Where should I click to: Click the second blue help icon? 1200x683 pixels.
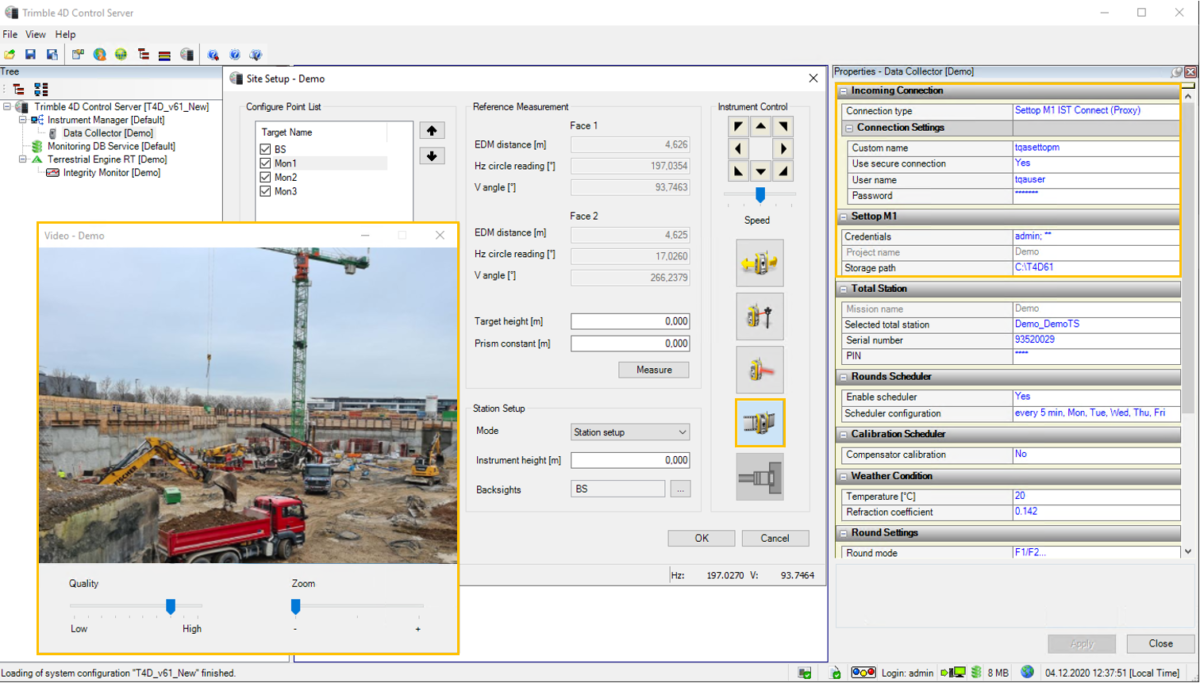coord(235,55)
